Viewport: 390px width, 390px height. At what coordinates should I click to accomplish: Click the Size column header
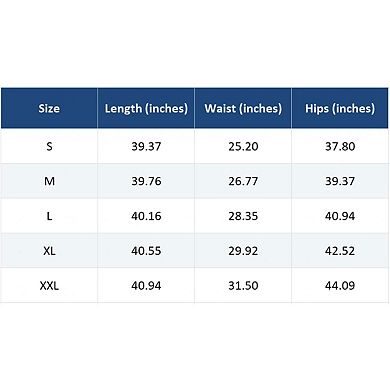coord(49,108)
